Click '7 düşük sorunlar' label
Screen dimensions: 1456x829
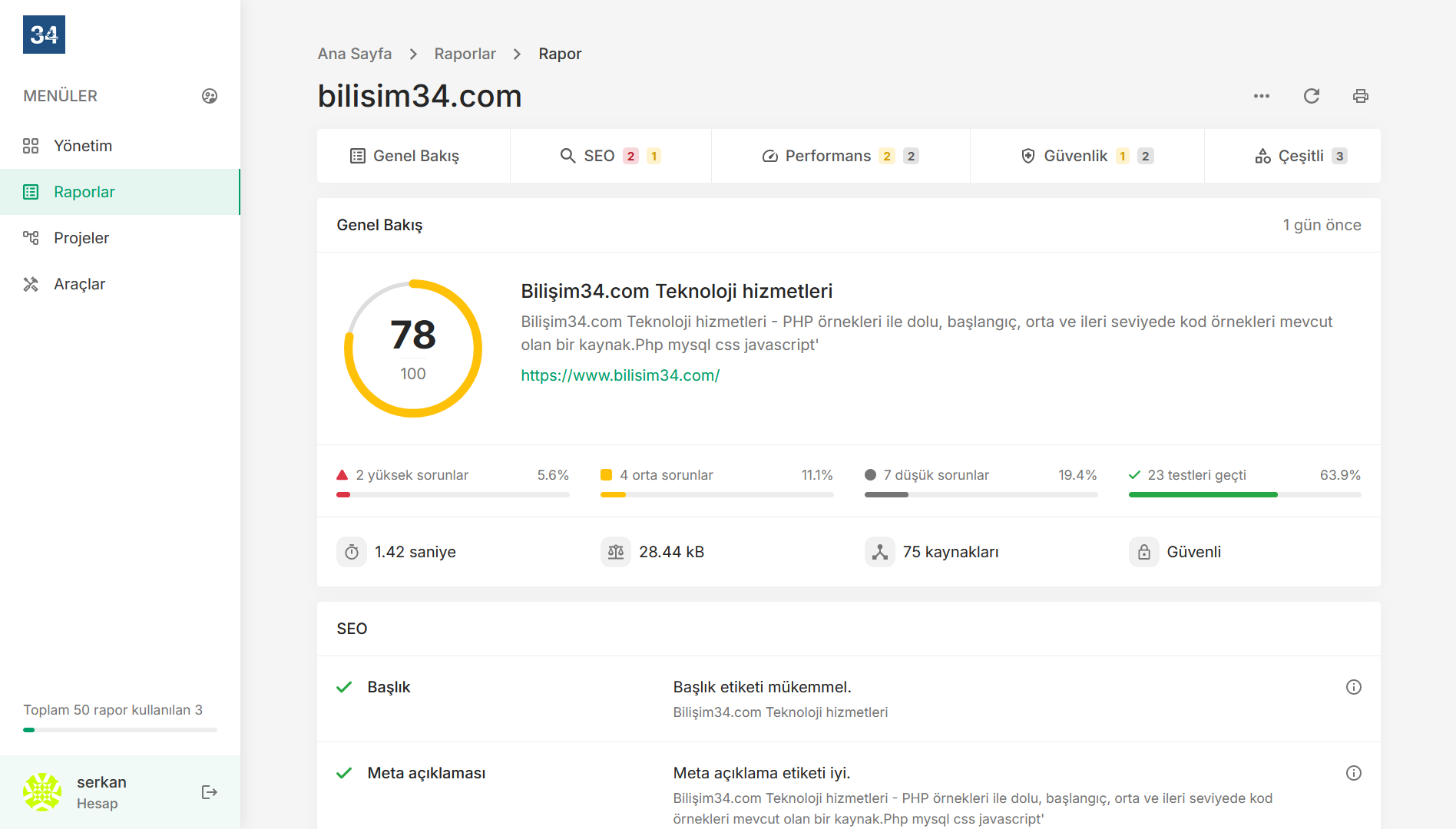click(x=936, y=475)
